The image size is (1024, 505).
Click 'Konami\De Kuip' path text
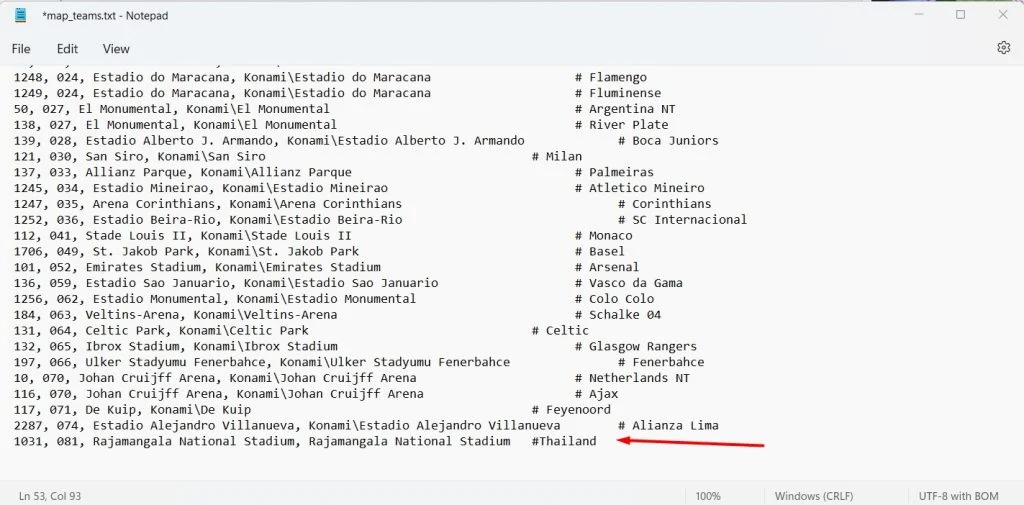pos(200,410)
